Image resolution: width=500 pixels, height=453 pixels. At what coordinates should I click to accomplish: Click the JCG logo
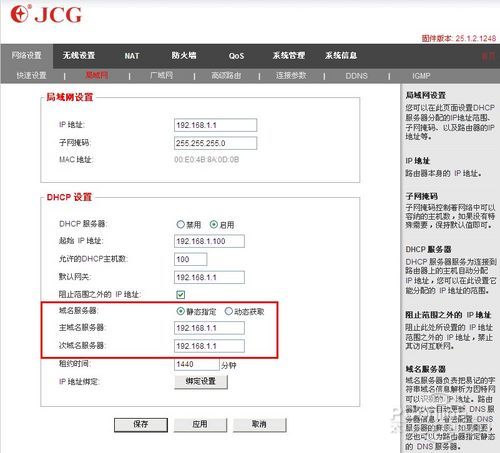(x=46, y=14)
